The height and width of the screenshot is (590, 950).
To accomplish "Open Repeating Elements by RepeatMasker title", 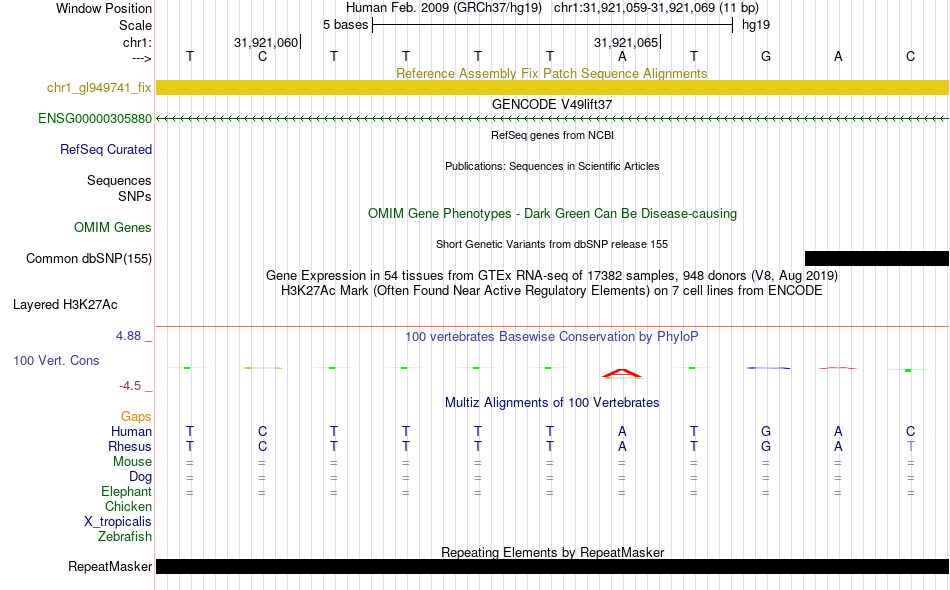I will pyautogui.click(x=552, y=552).
